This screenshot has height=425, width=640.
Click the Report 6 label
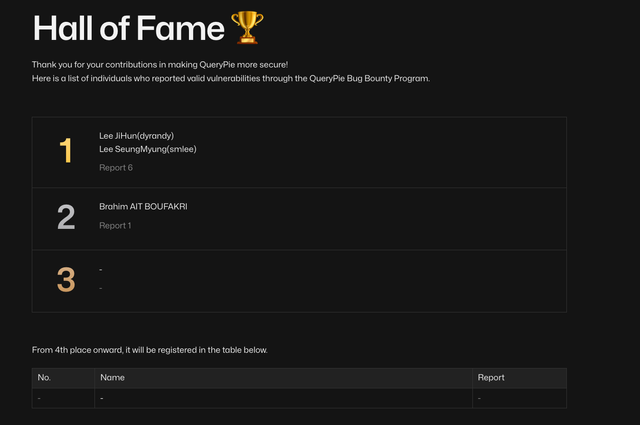coord(116,167)
